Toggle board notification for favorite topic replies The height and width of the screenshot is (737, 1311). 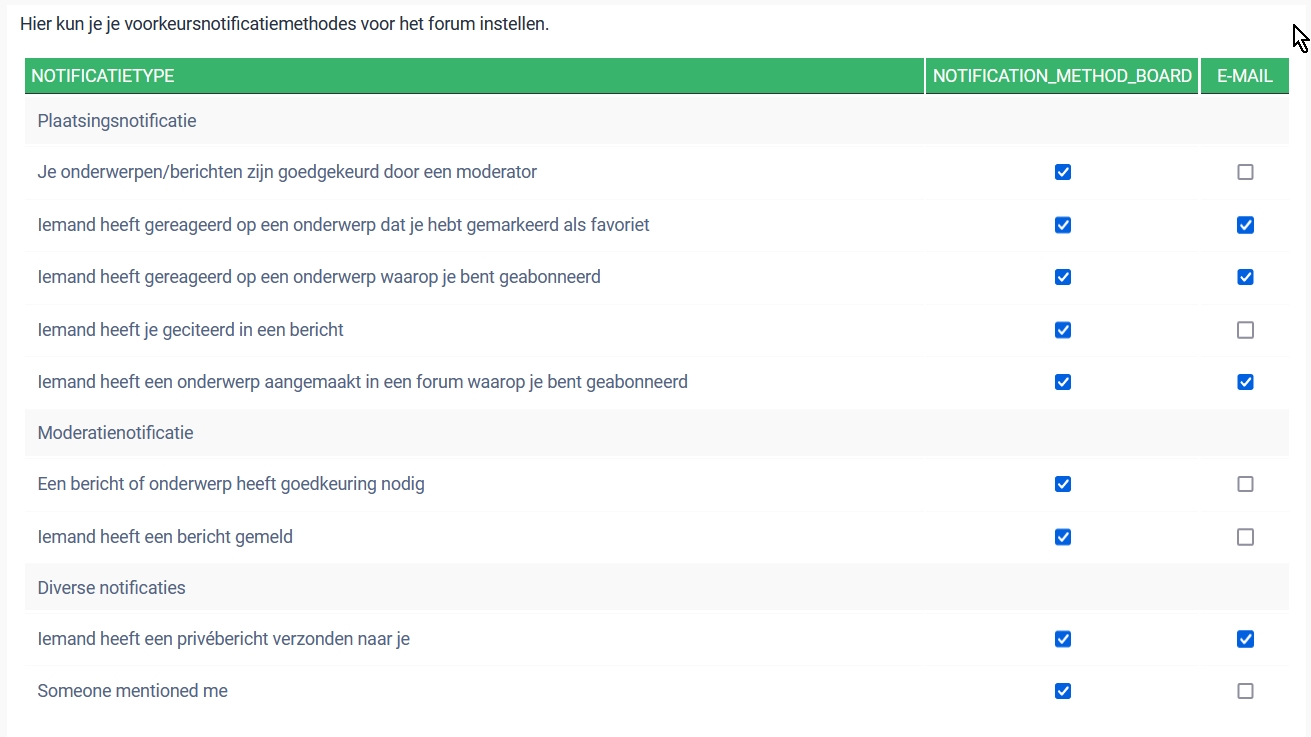1063,225
